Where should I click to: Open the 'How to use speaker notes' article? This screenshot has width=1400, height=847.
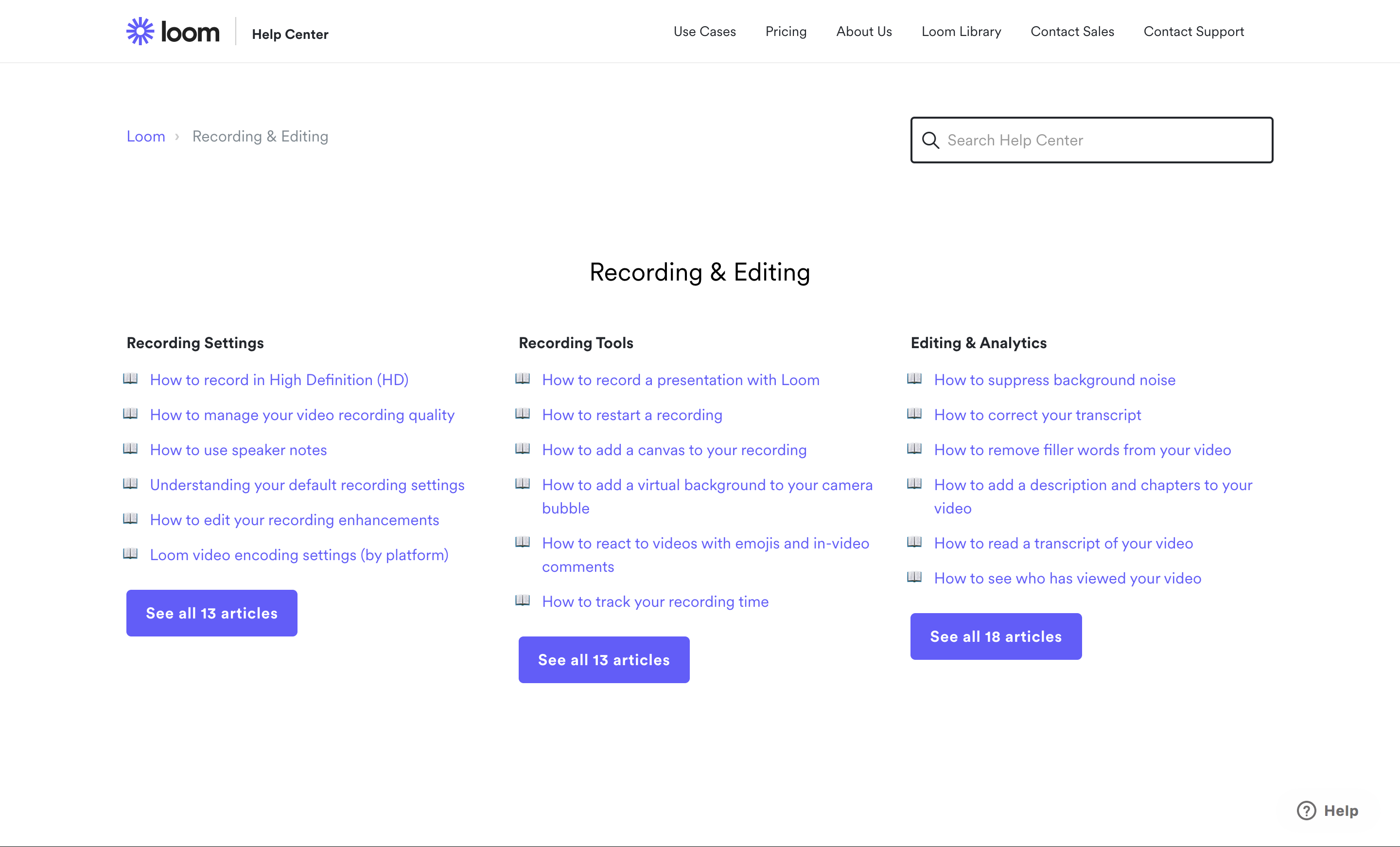[x=239, y=450]
